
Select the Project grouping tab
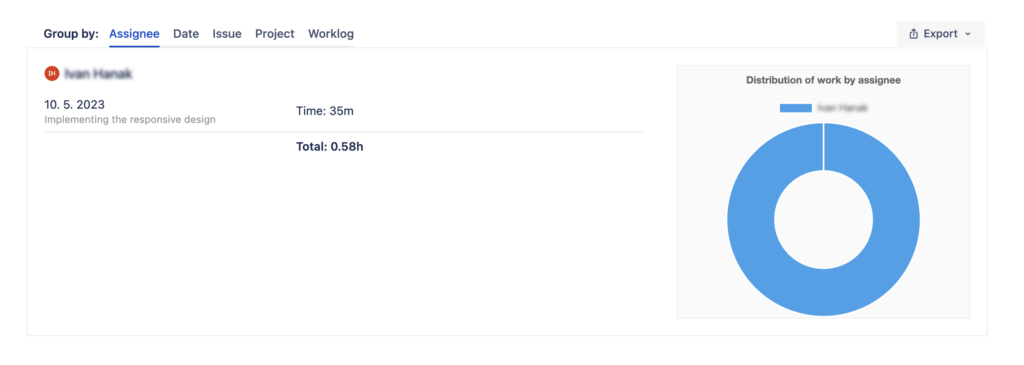274,34
